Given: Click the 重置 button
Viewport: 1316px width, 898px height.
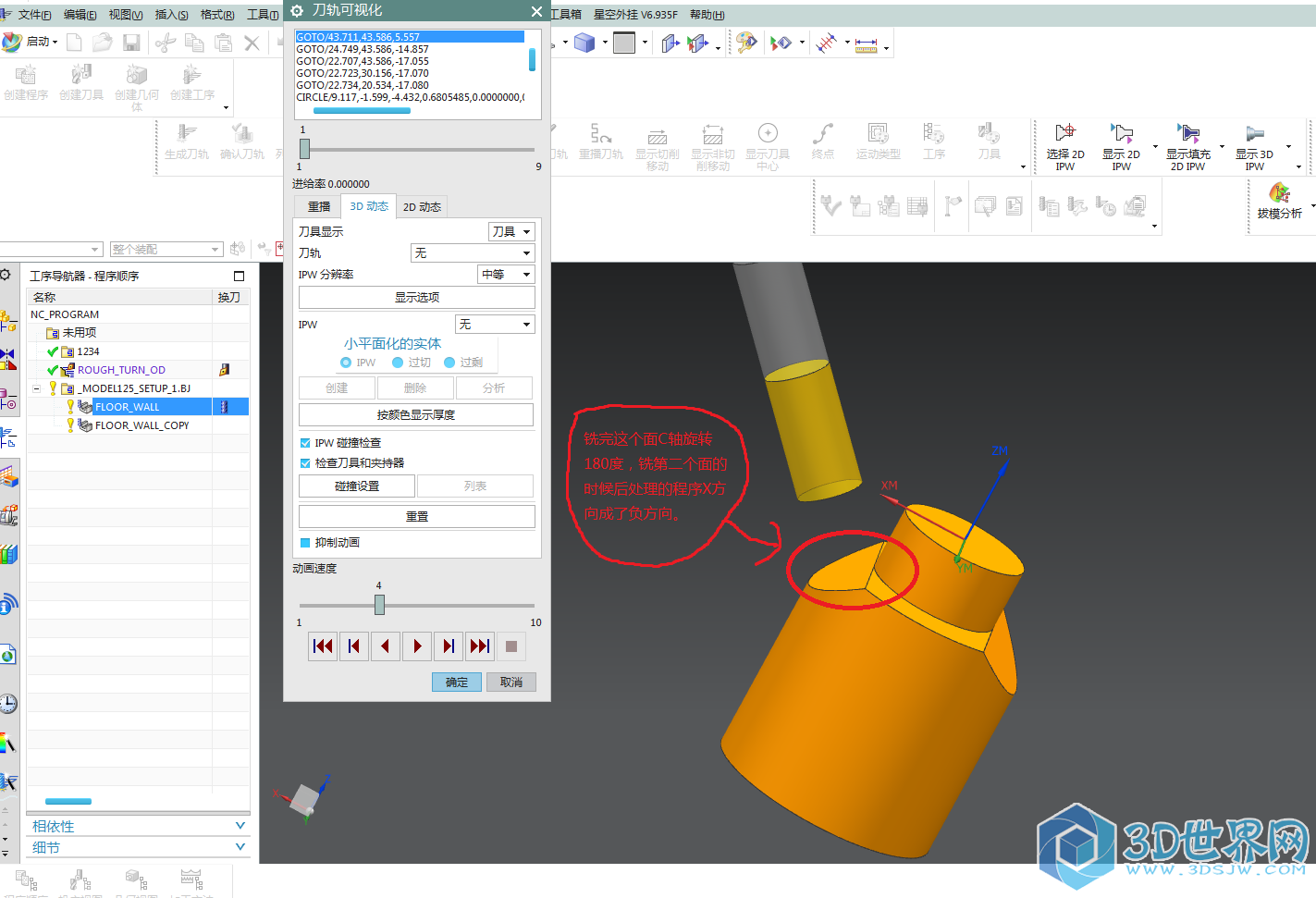Looking at the screenshot, I should coord(417,517).
